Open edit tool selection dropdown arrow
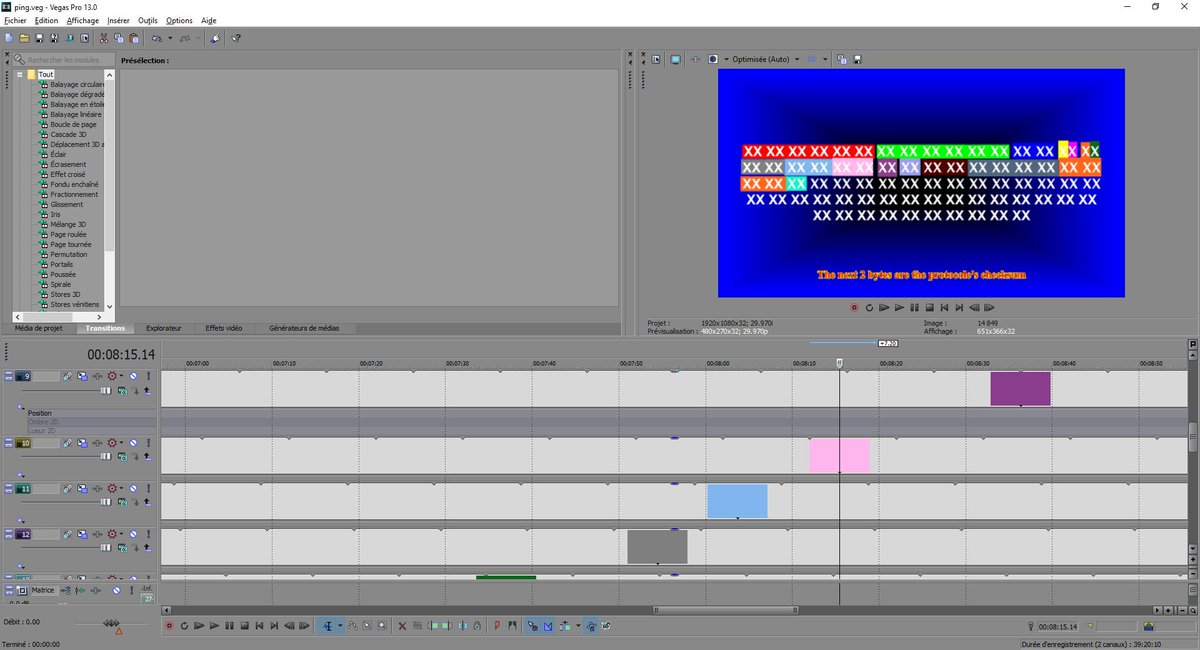The image size is (1200, 650). point(340,625)
